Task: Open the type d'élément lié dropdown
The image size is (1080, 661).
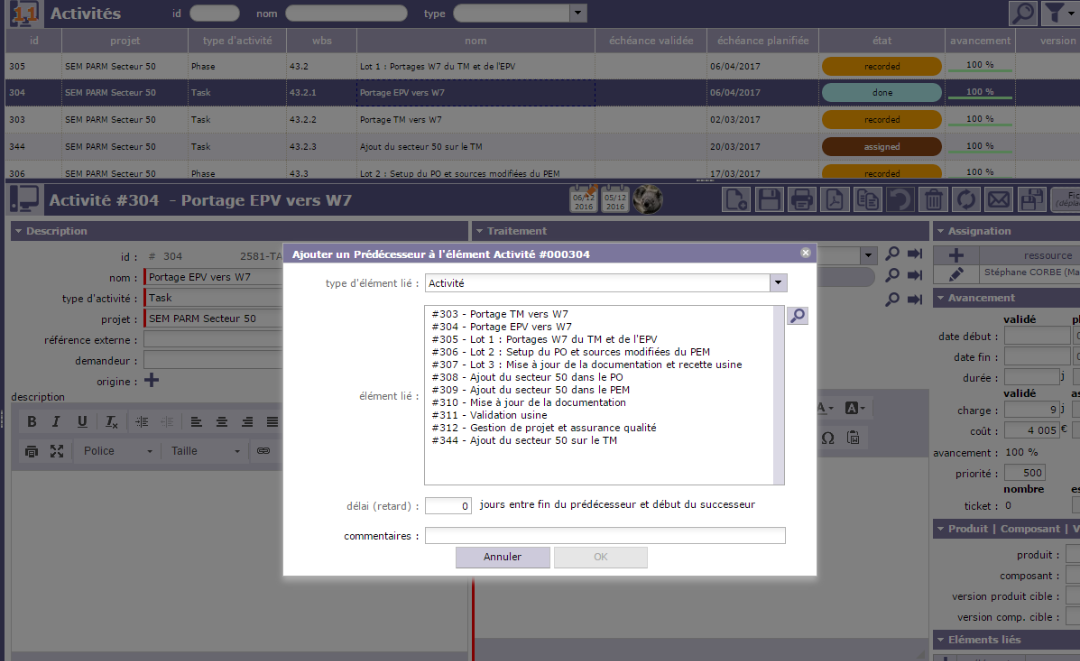Action: click(x=778, y=283)
